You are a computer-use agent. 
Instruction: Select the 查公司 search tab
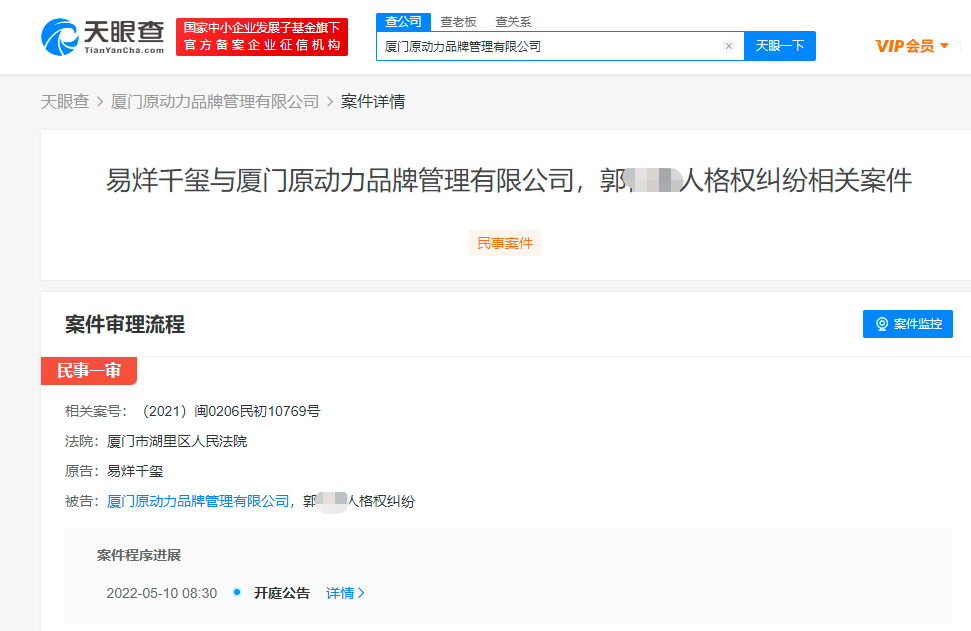(403, 22)
